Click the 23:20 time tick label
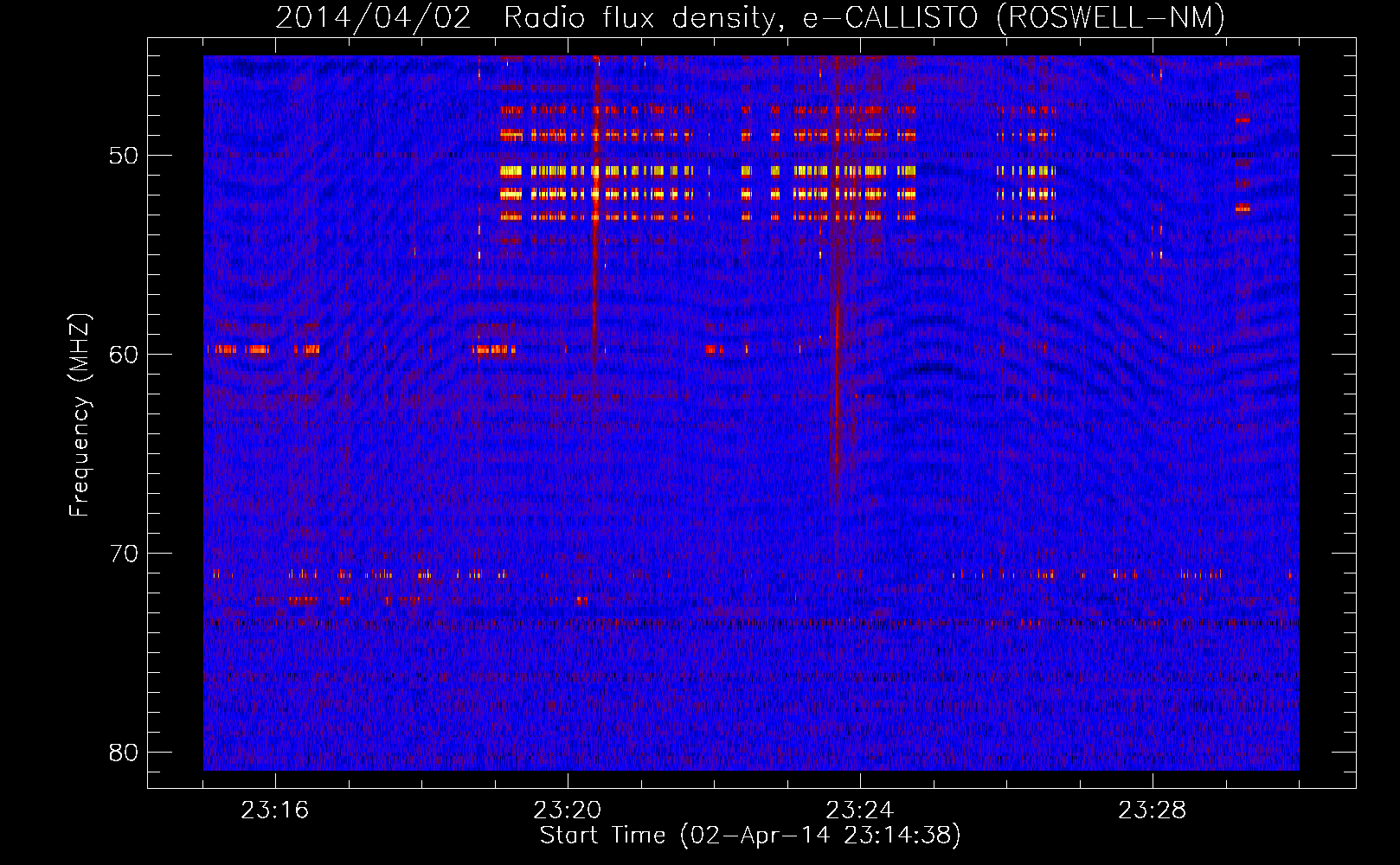The image size is (1400, 865). coord(567,811)
